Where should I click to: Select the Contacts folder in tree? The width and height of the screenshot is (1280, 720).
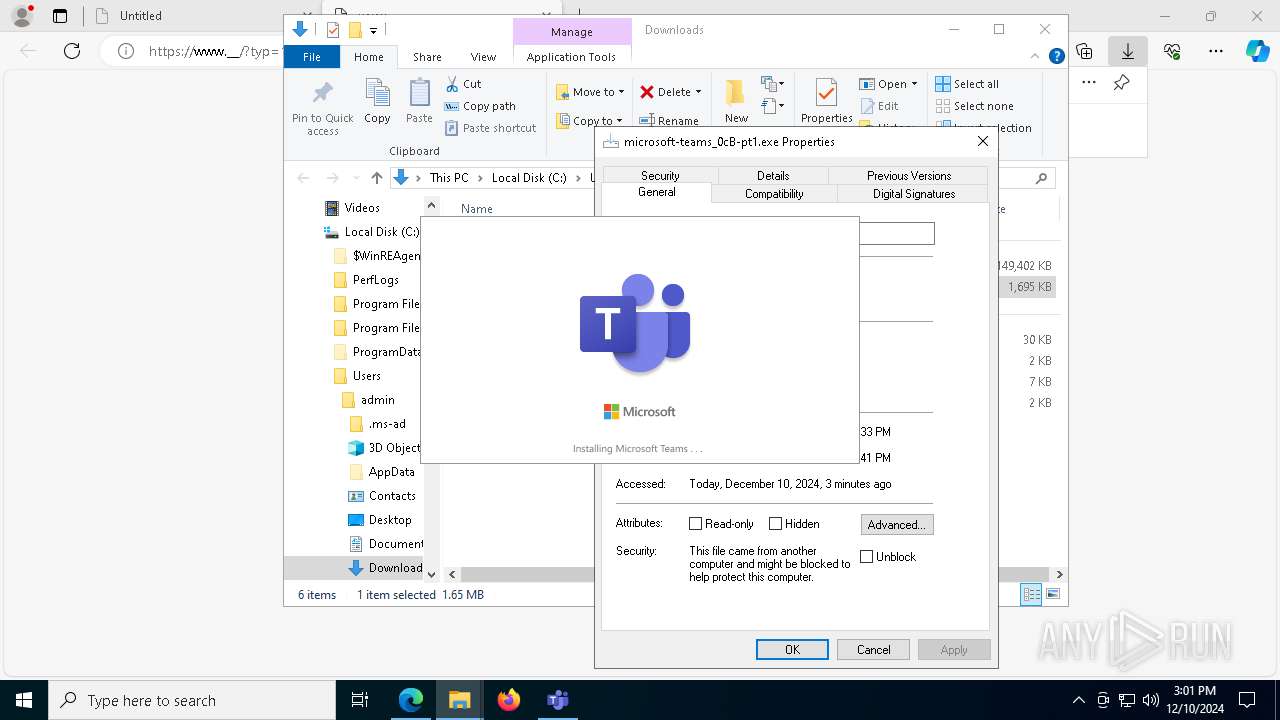[382, 496]
